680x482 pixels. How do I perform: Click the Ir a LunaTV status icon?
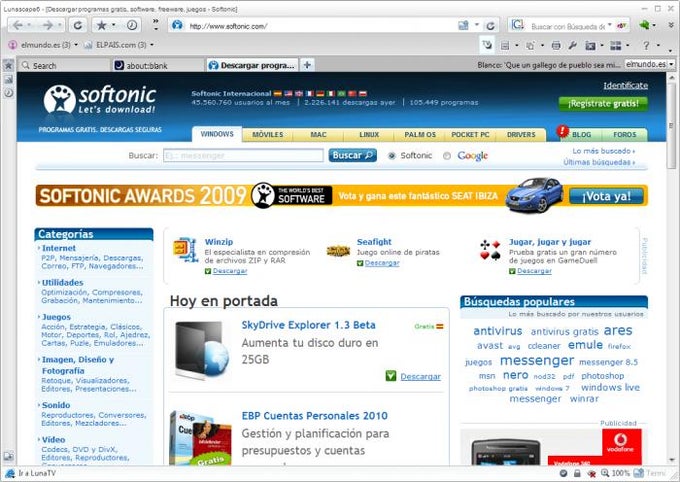tap(10, 473)
